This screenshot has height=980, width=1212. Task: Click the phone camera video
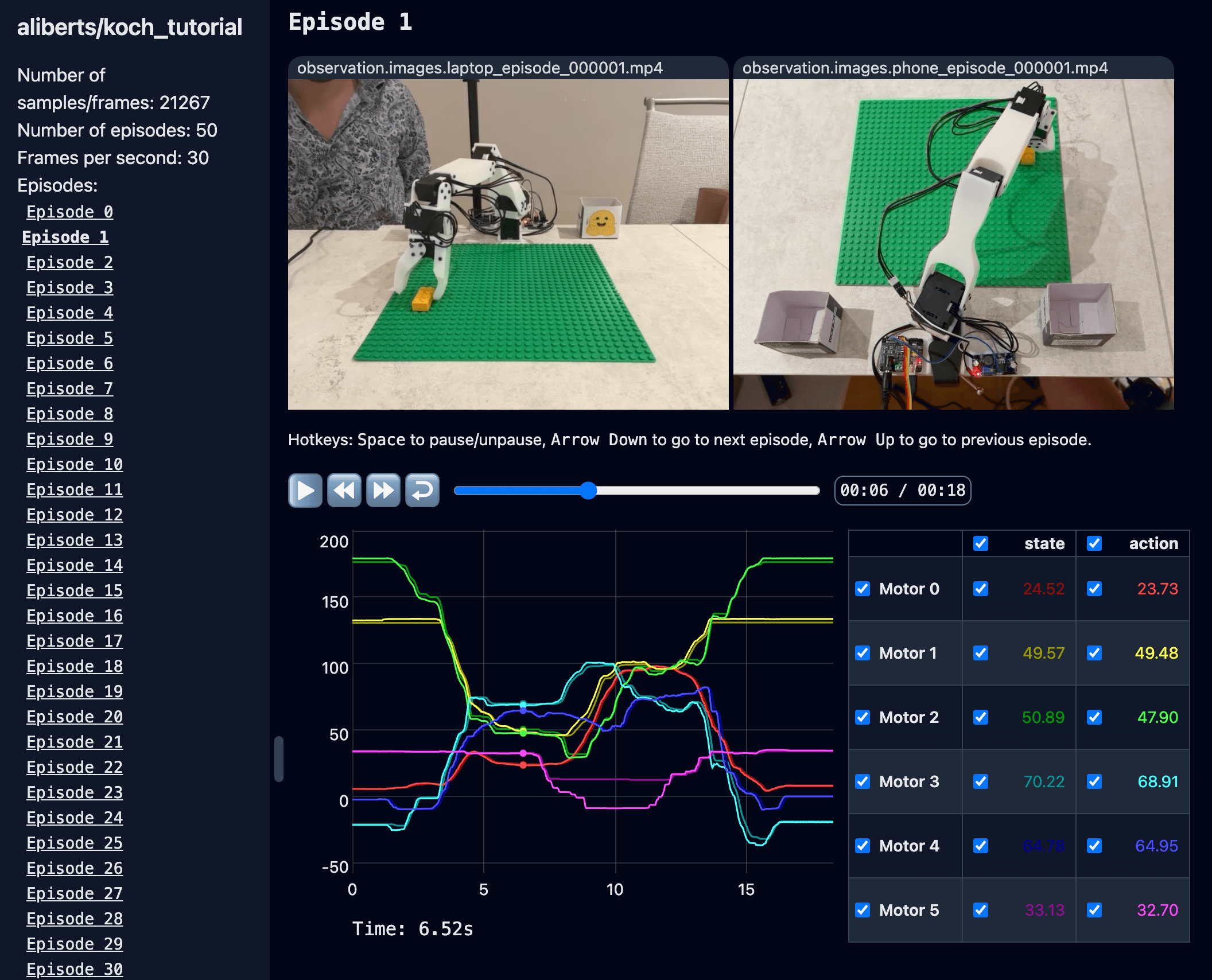coord(953,244)
